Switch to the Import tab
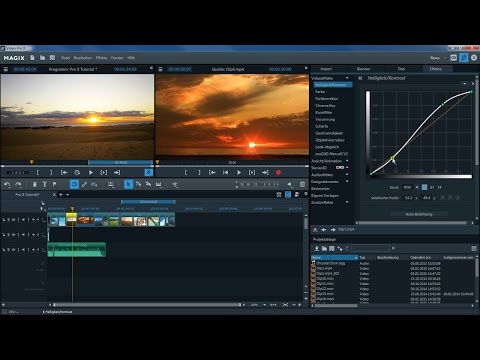Viewport: 480px width, 360px height. pos(326,69)
